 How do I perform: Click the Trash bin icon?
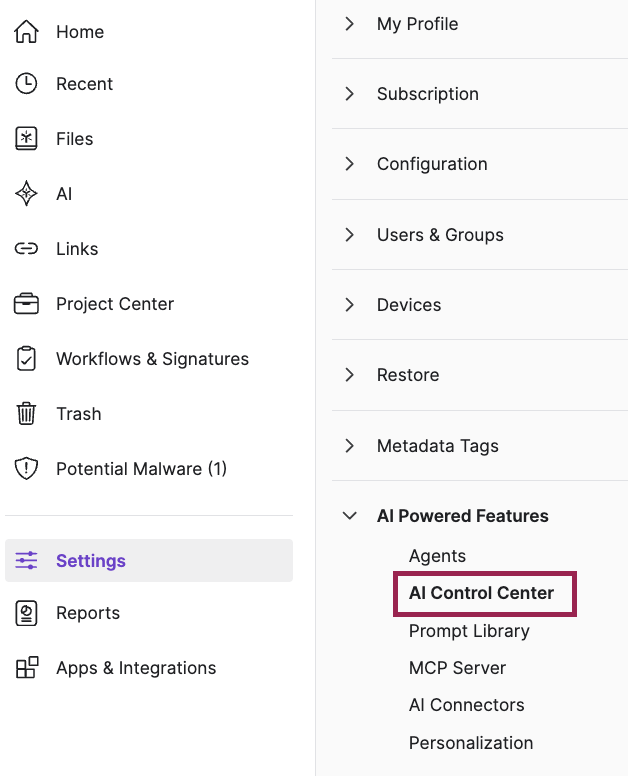26,414
